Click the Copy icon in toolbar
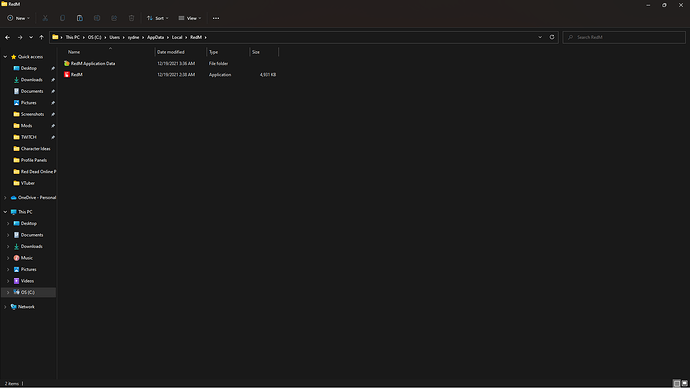The image size is (690, 388). (62, 18)
